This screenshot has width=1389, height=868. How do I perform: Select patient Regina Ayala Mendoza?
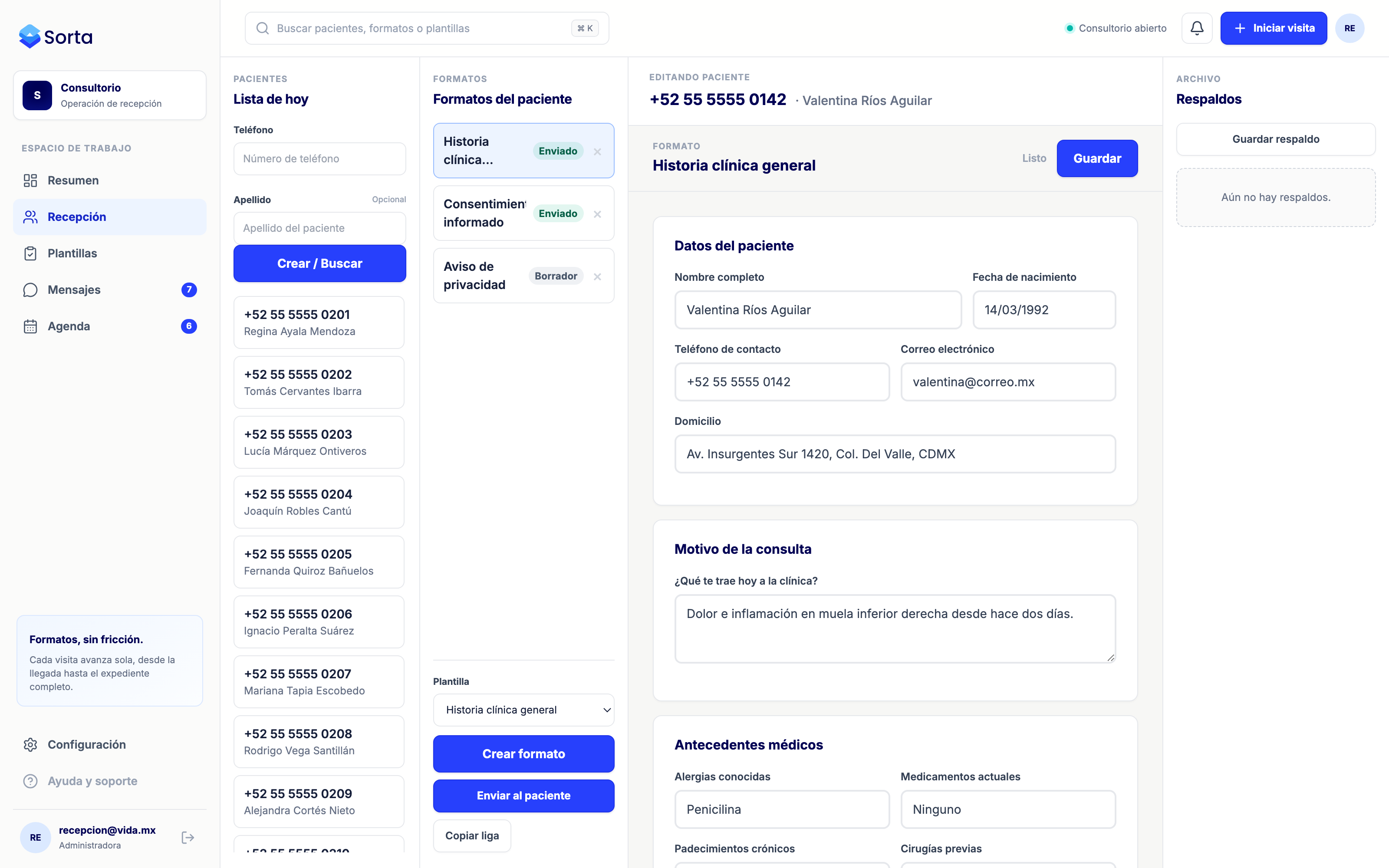click(x=319, y=322)
